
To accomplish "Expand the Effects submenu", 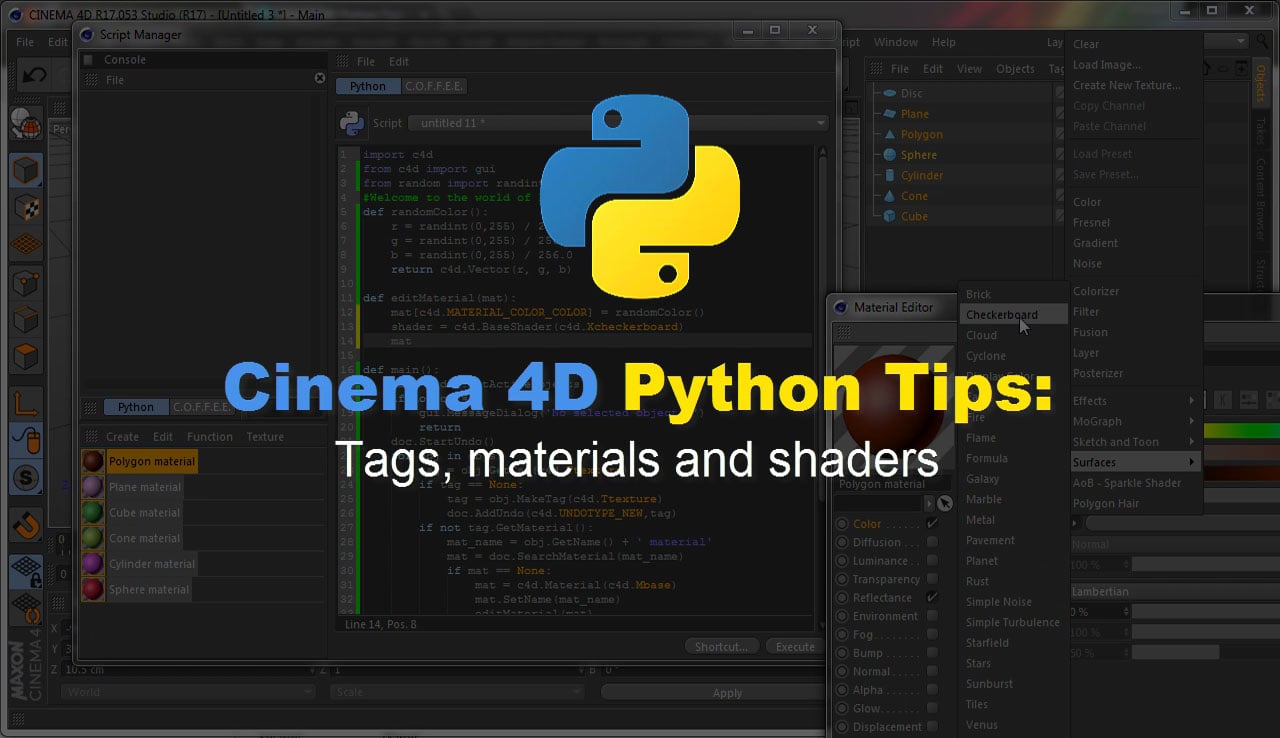I will point(1133,401).
